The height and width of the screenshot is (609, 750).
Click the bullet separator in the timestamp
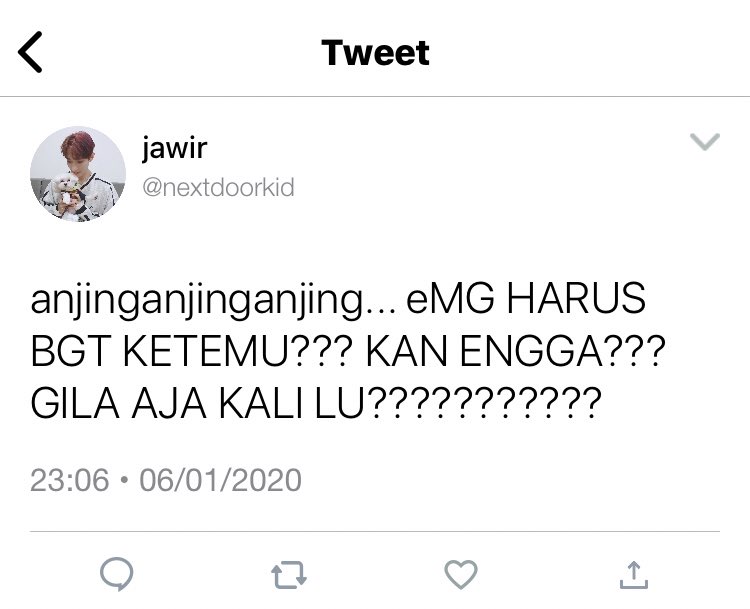tap(124, 480)
